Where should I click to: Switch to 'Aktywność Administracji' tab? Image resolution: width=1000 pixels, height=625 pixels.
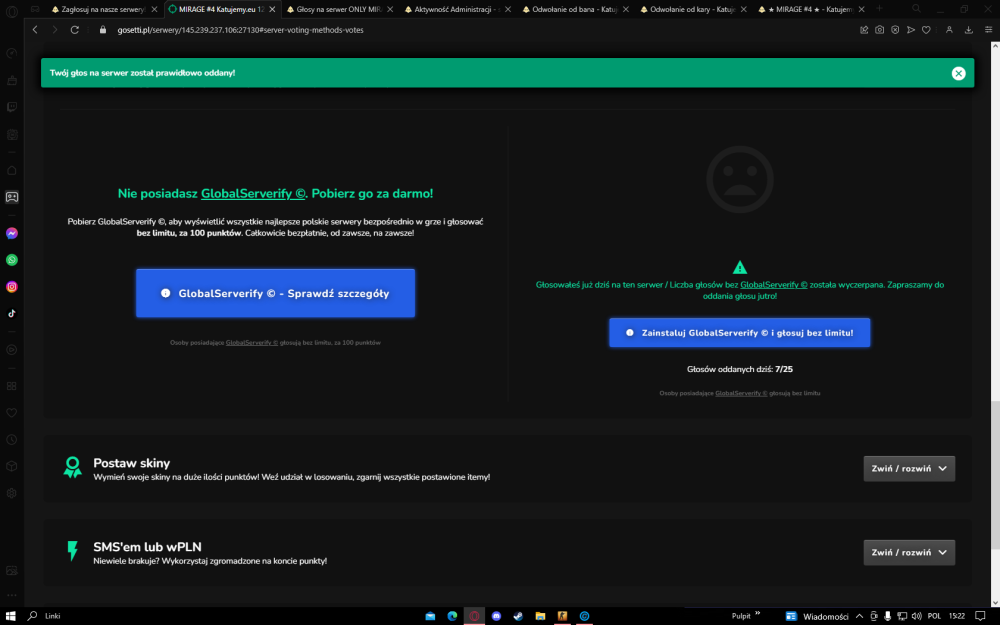point(457,10)
